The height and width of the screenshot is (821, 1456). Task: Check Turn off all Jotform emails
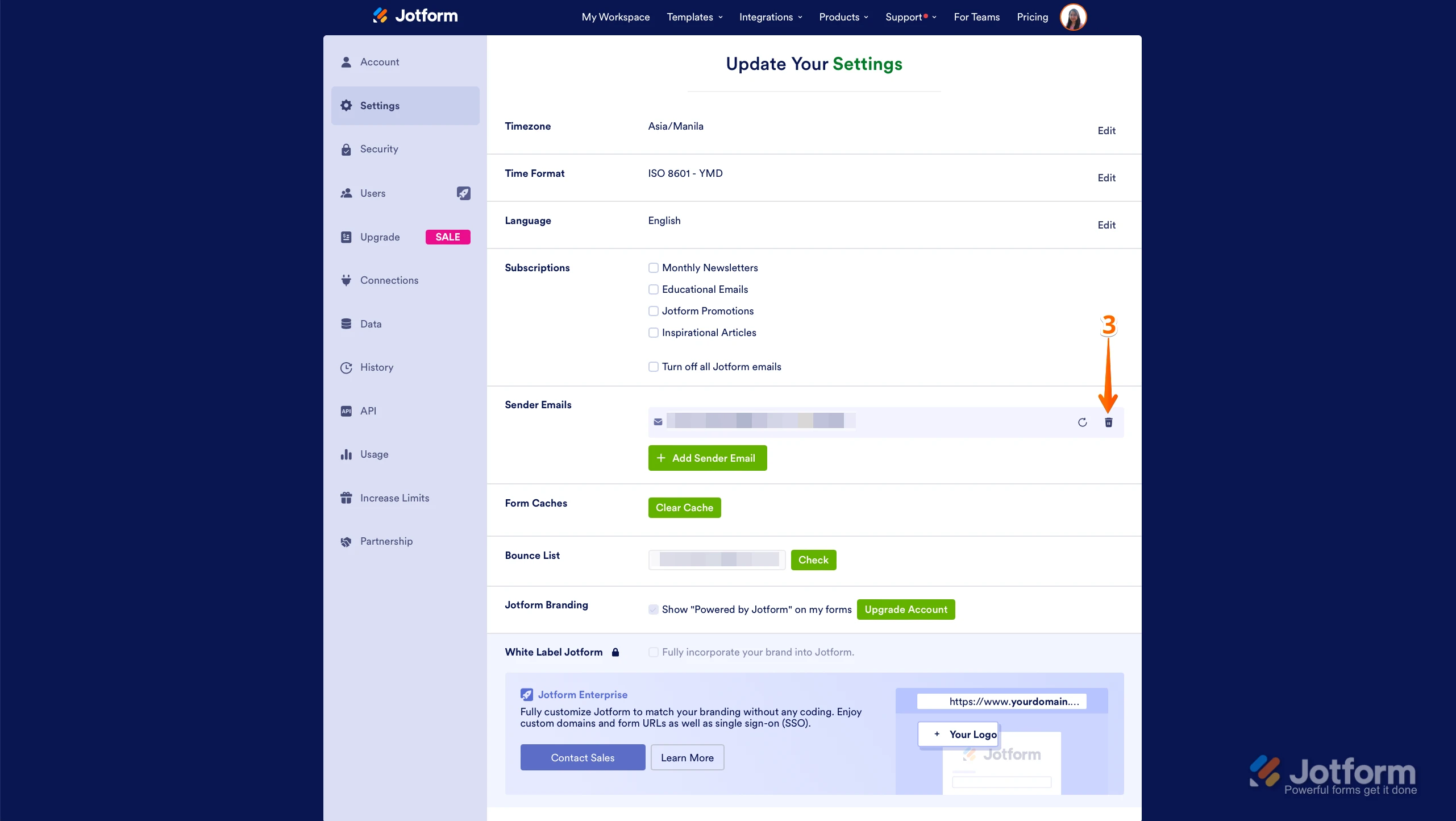tap(654, 367)
